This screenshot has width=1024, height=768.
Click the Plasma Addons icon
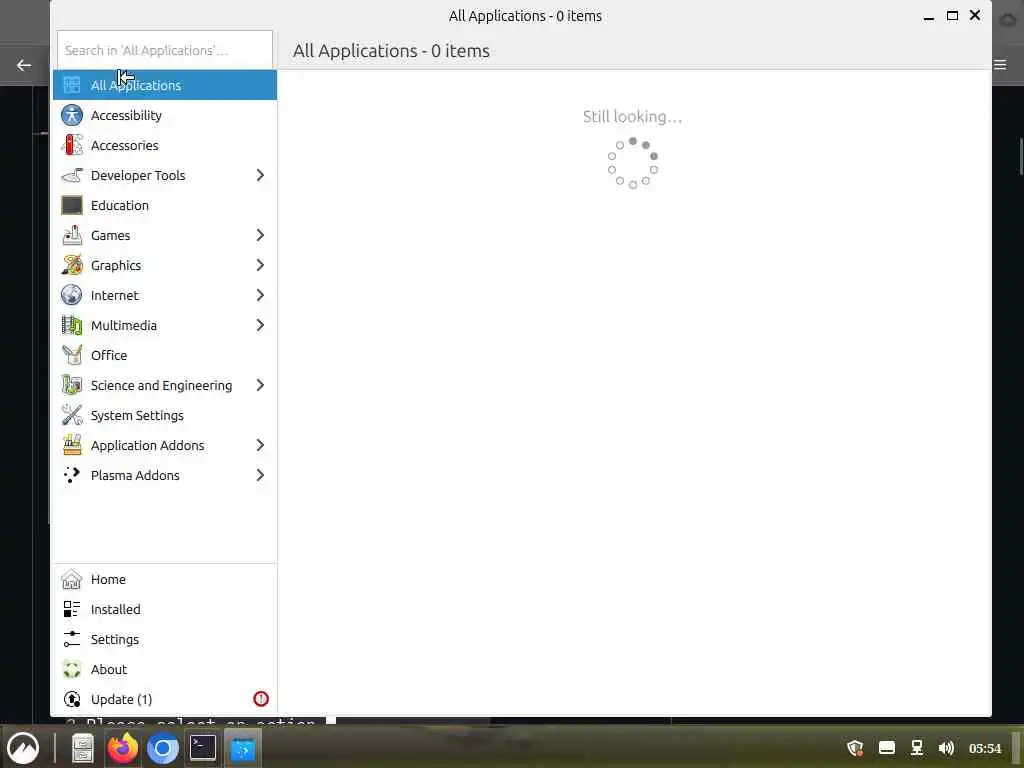[72, 475]
